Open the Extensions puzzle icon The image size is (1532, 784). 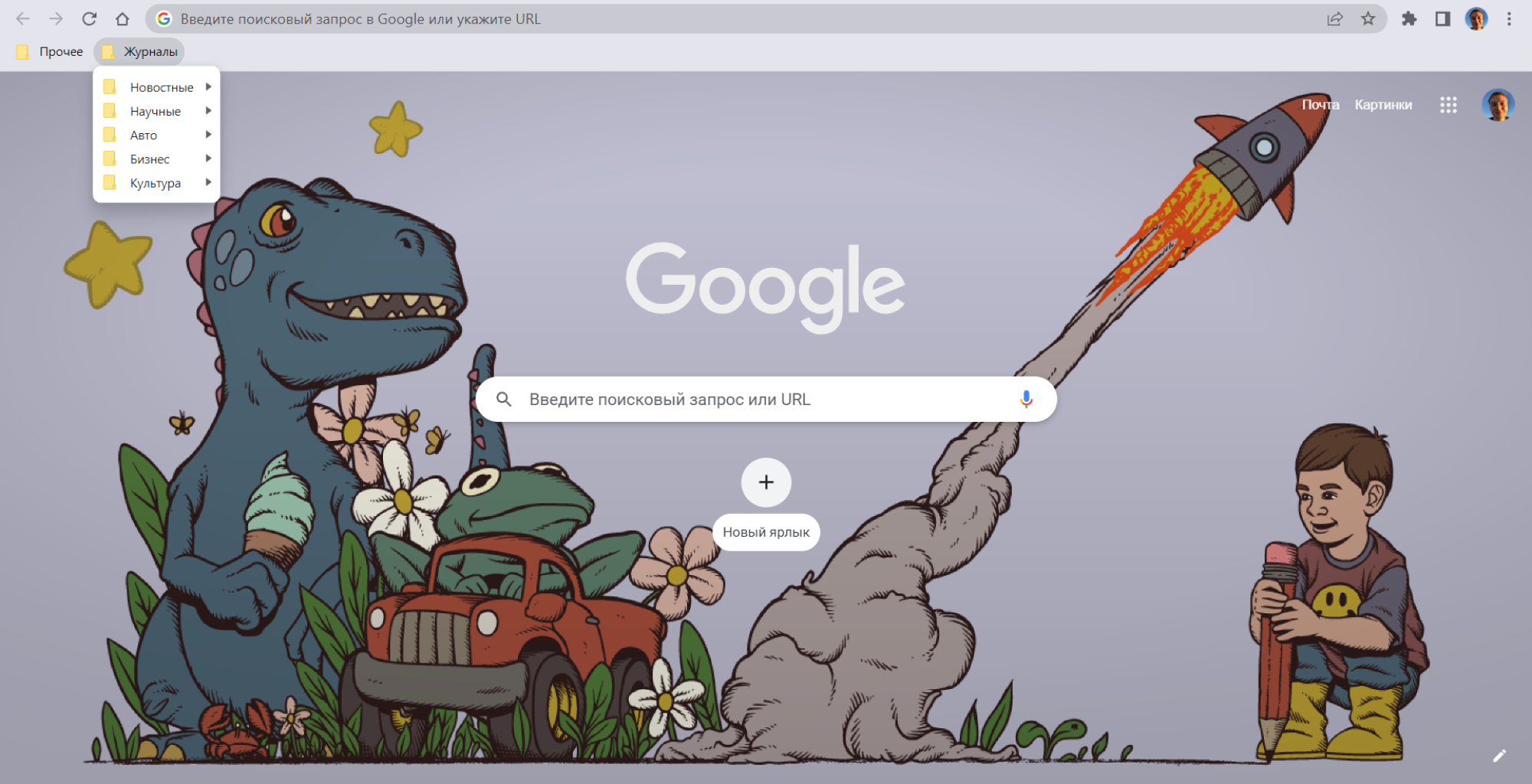click(1409, 19)
